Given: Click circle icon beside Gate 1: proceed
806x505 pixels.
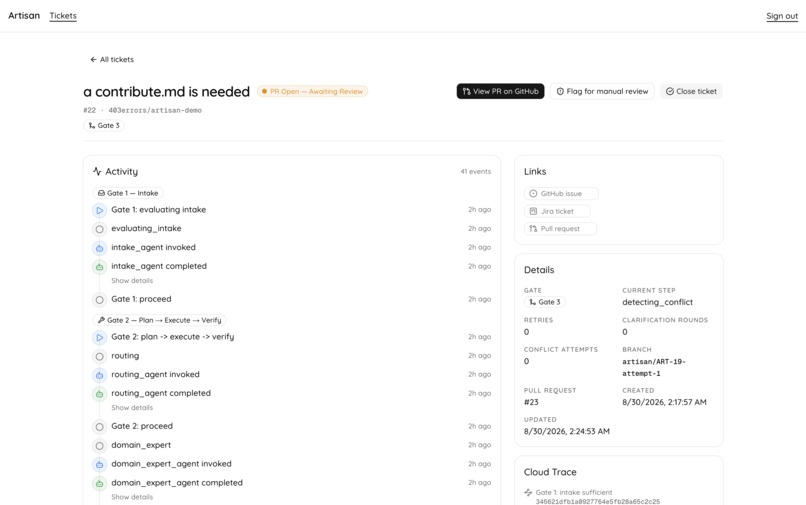Looking at the screenshot, I should pos(100,299).
